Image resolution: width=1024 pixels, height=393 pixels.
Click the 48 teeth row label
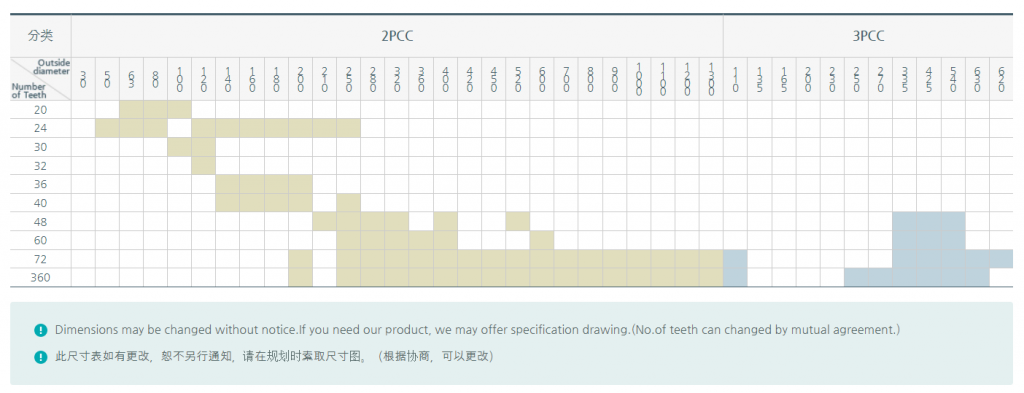click(x=40, y=221)
